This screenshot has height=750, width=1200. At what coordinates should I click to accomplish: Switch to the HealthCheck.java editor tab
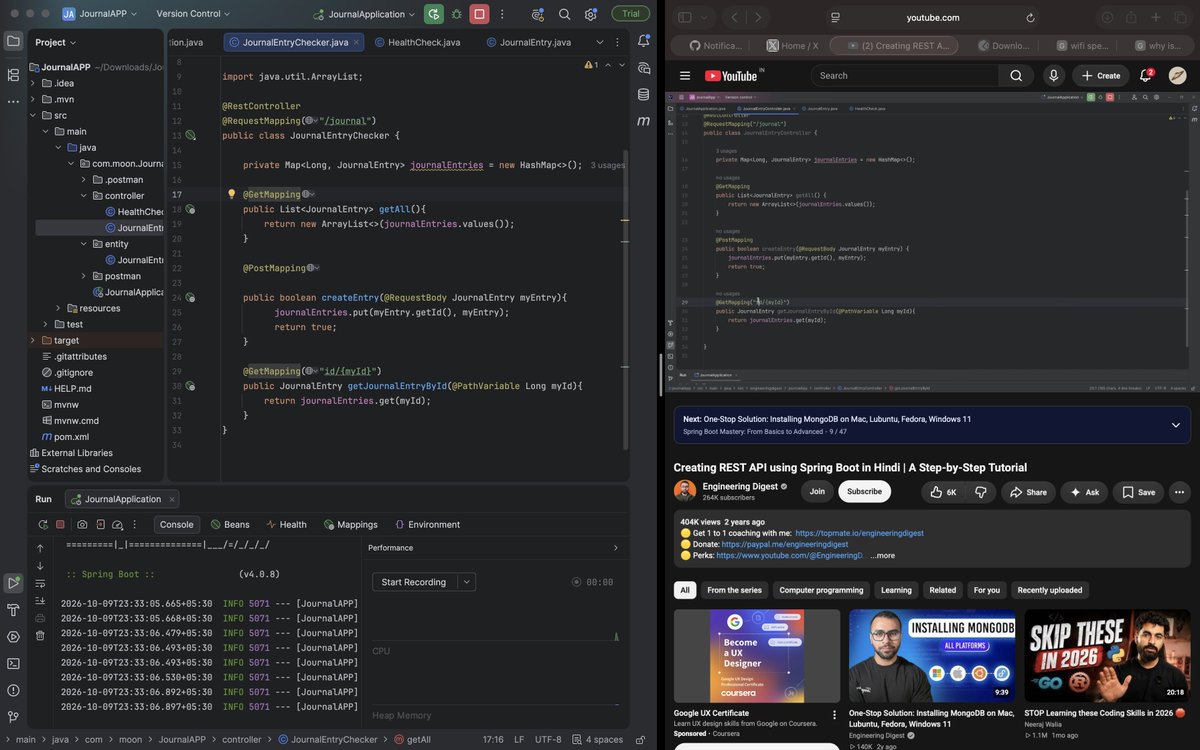[417, 42]
